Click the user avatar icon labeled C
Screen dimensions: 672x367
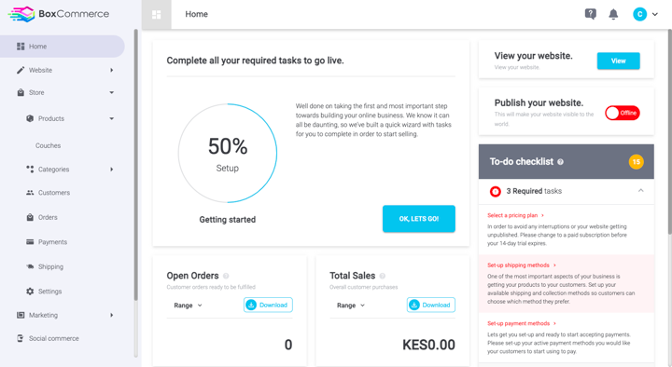(639, 14)
